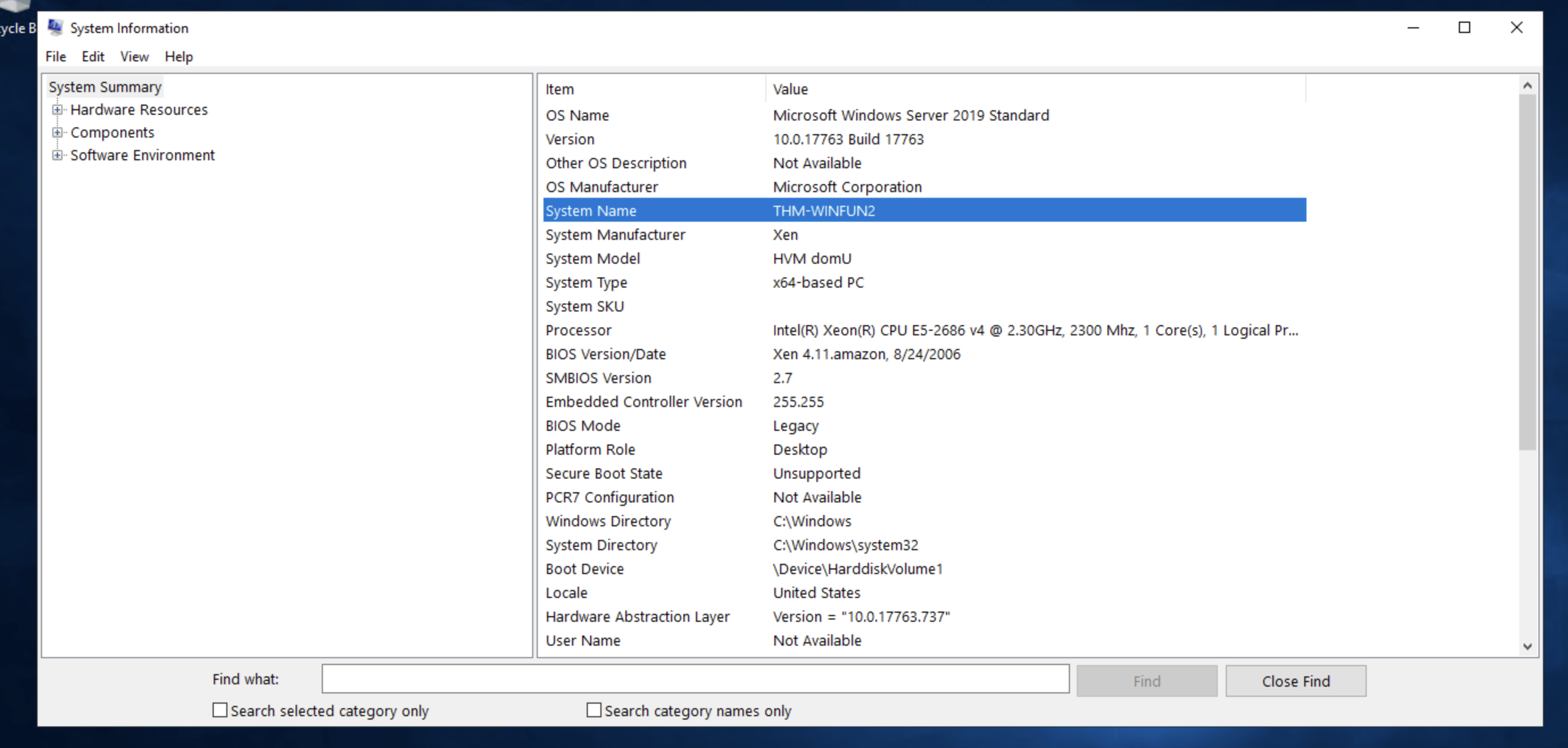Click the Find button
Viewport: 1568px width, 748px height.
[1146, 681]
